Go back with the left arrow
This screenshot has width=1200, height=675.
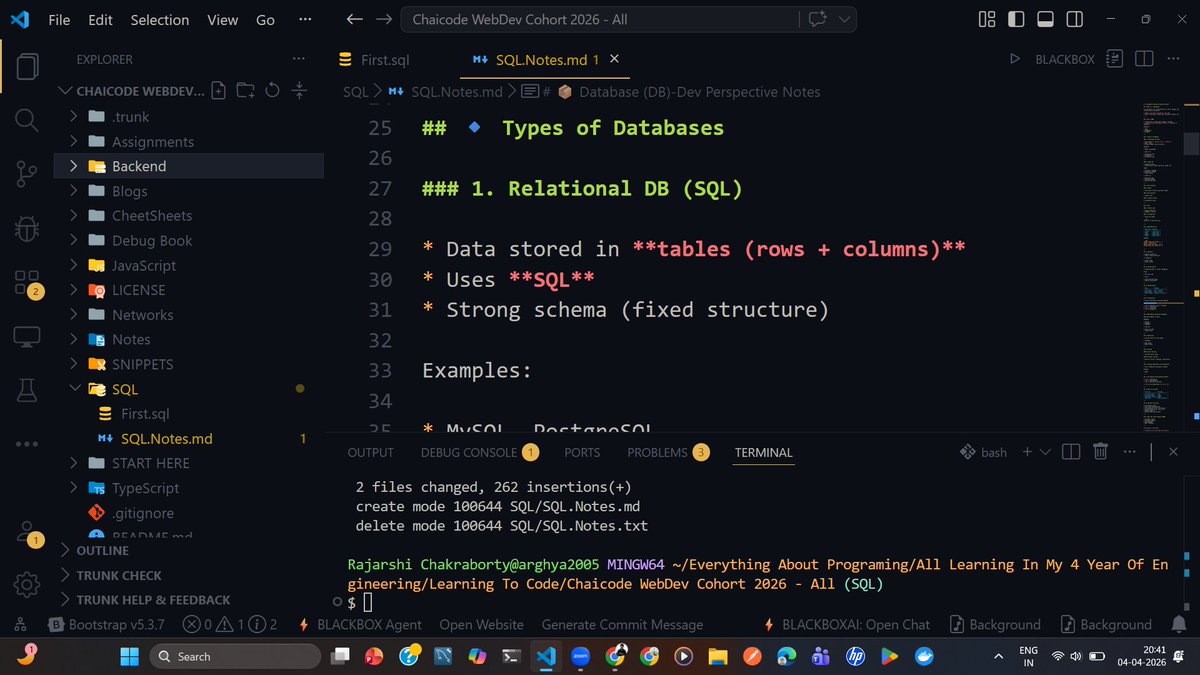[x=354, y=19]
